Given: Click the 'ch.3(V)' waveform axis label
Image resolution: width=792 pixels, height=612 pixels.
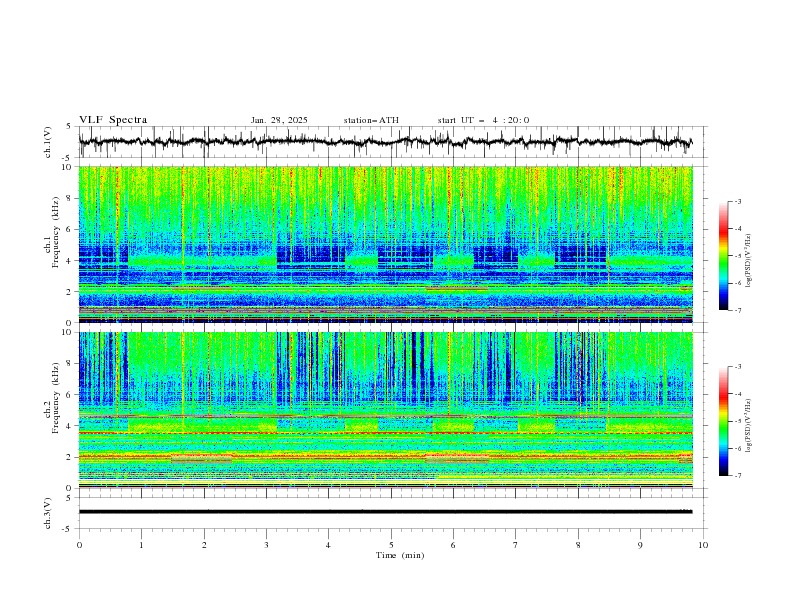Looking at the screenshot, I should click(48, 513).
